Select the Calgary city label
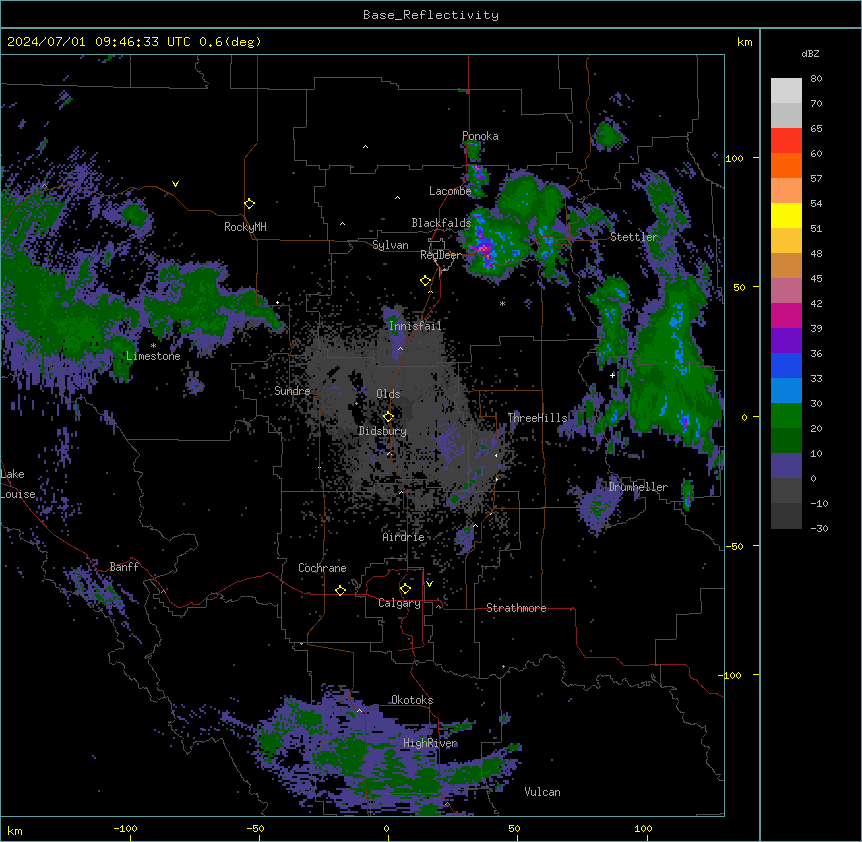Image resolution: width=862 pixels, height=842 pixels. click(x=399, y=603)
